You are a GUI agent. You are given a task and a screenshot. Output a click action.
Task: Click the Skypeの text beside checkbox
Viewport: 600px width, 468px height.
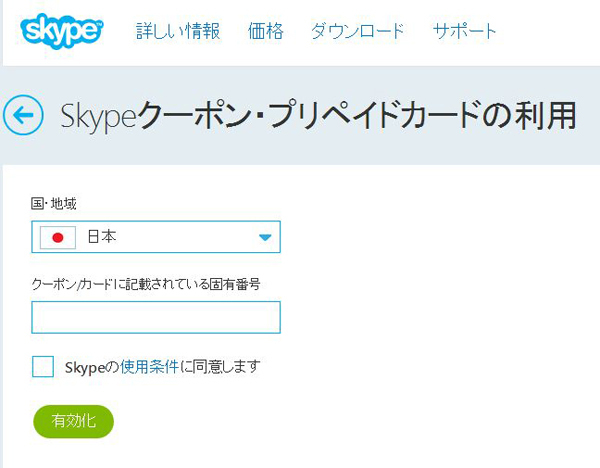pos(92,367)
